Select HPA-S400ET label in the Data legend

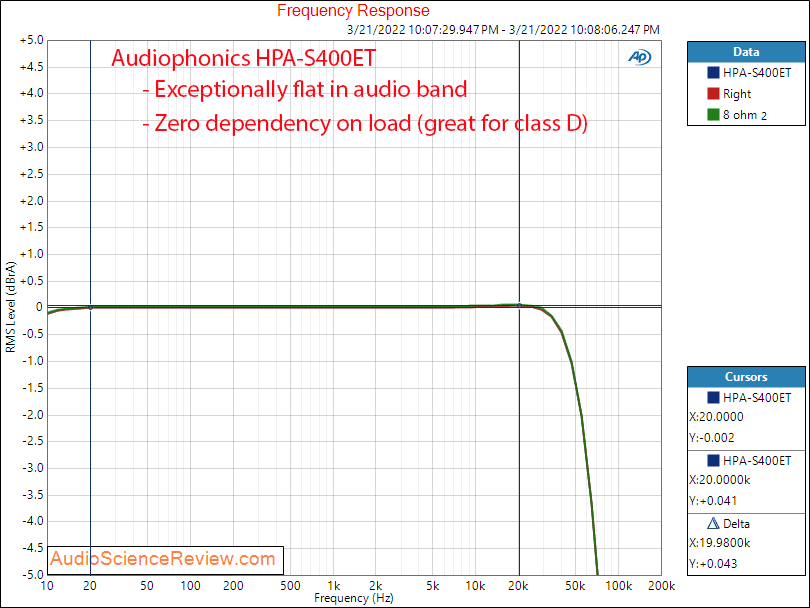[x=757, y=73]
